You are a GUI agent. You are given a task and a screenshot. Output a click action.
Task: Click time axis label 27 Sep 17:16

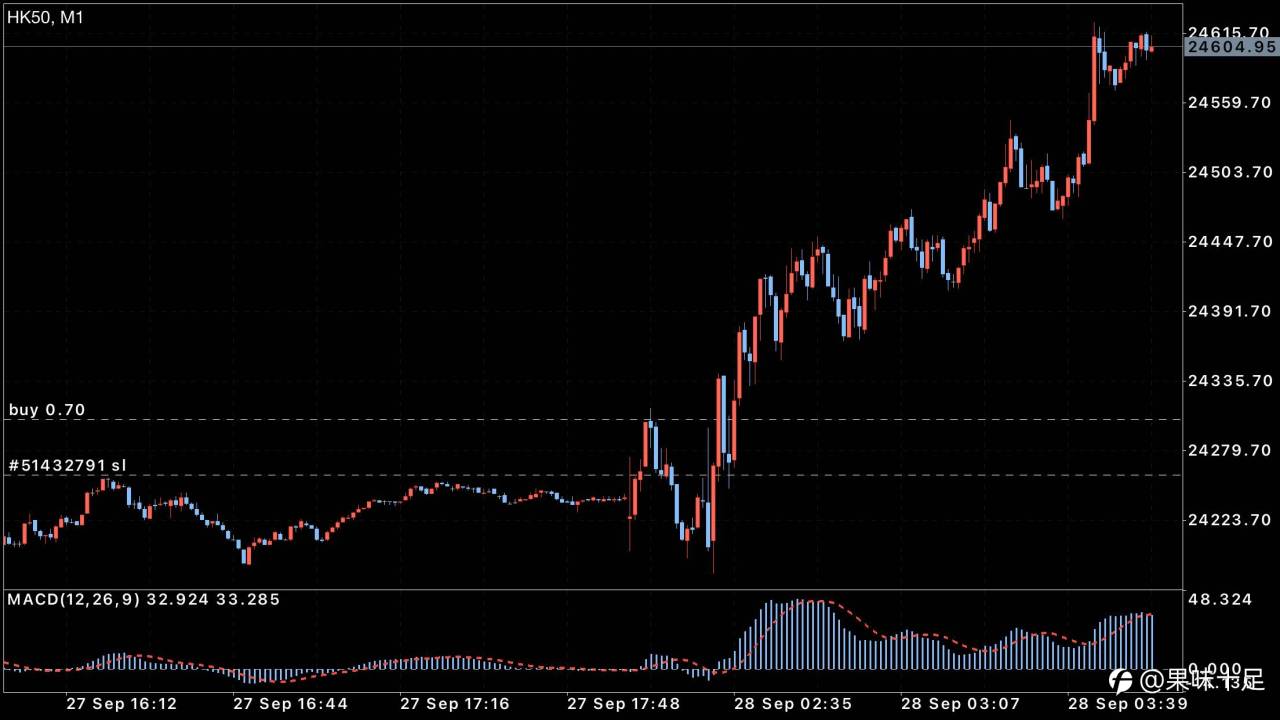[456, 703]
